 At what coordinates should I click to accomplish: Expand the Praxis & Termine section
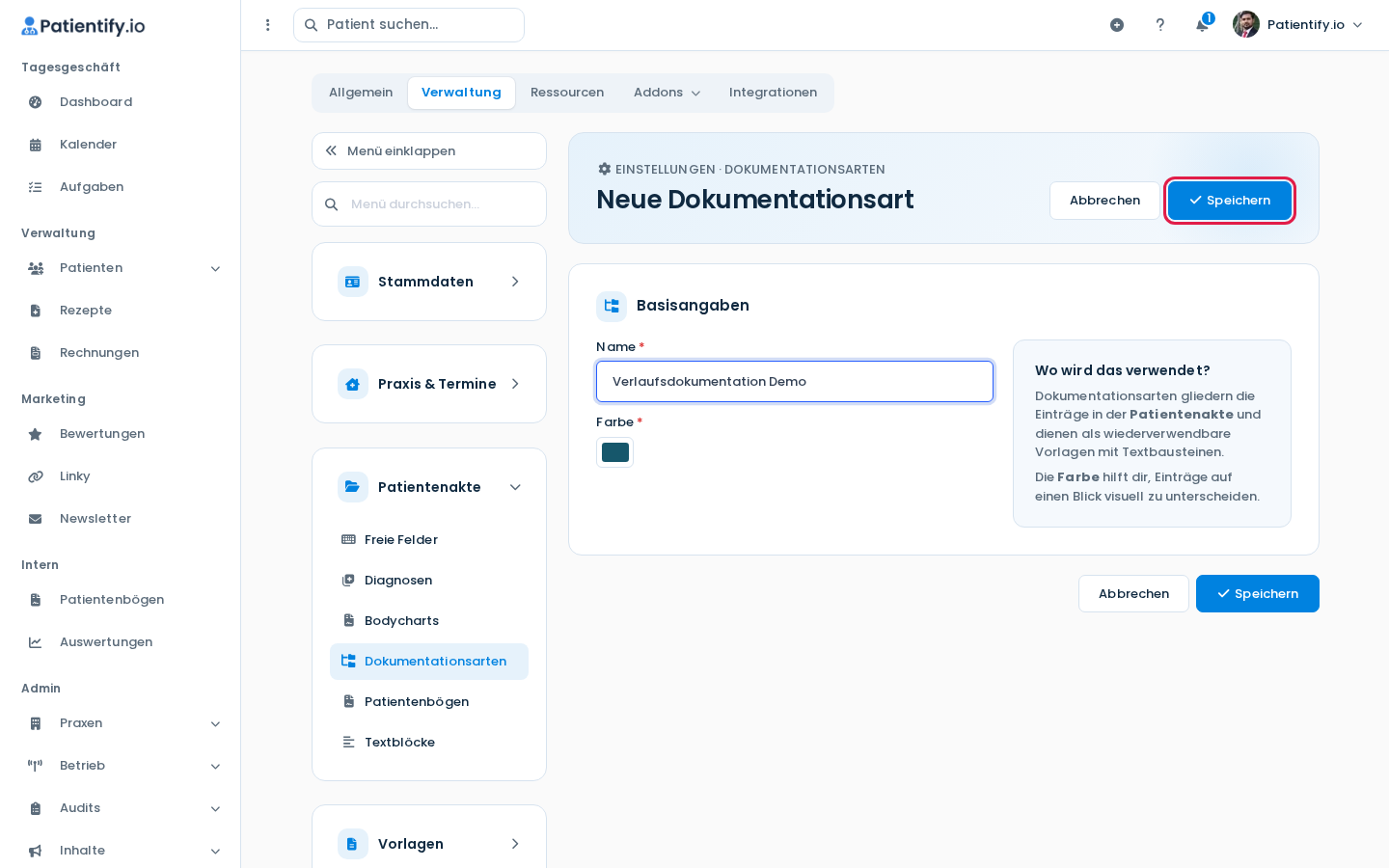pos(429,384)
